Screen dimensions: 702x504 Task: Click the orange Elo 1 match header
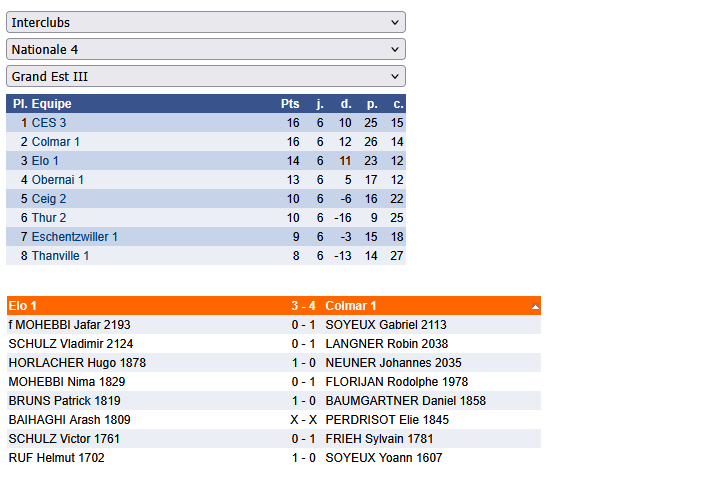[22, 306]
